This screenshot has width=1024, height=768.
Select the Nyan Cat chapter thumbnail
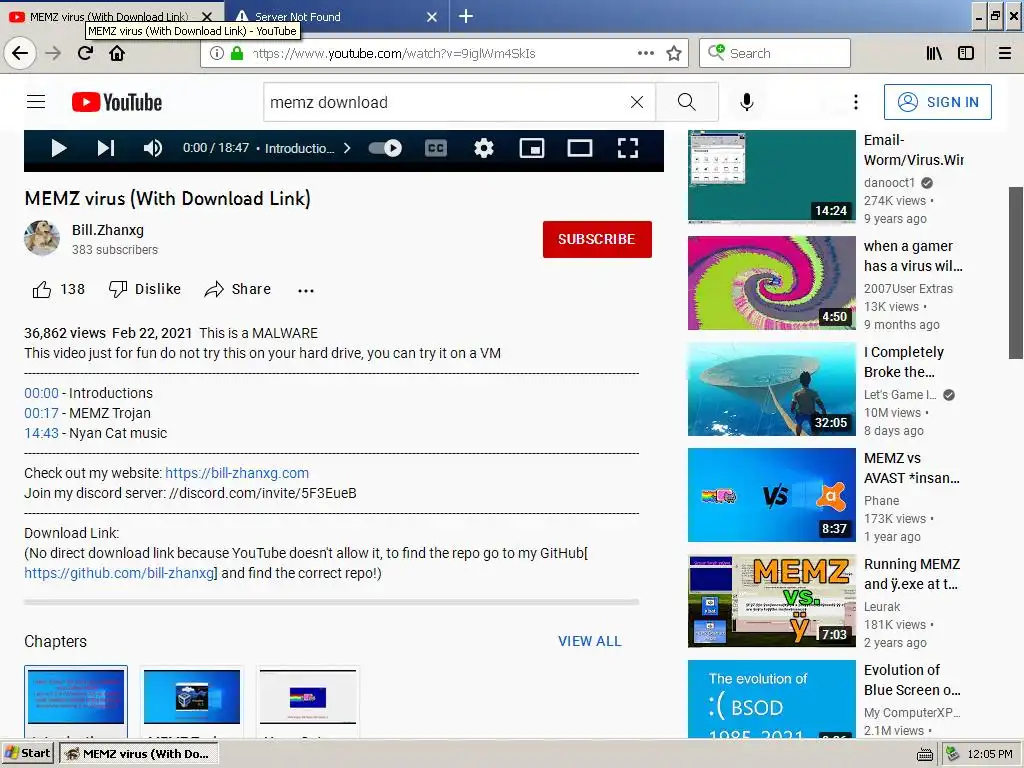[x=308, y=697]
